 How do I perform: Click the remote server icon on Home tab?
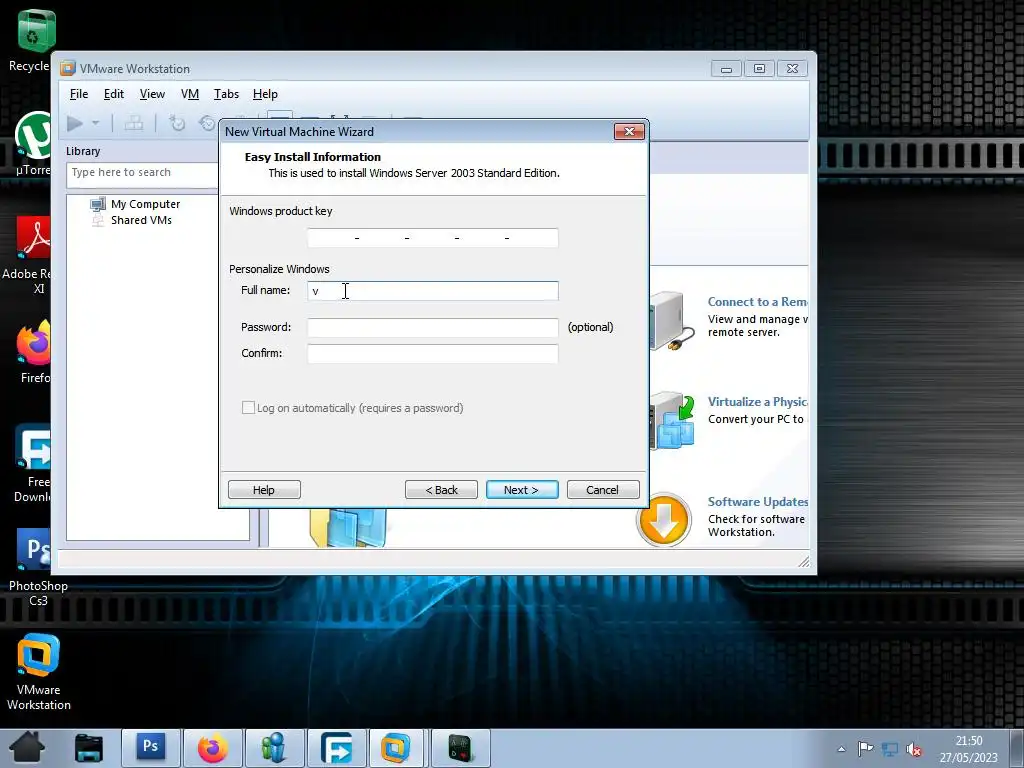pyautogui.click(x=673, y=321)
